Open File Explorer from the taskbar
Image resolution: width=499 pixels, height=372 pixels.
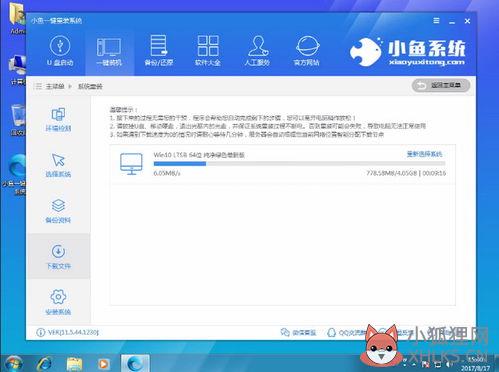(74, 364)
